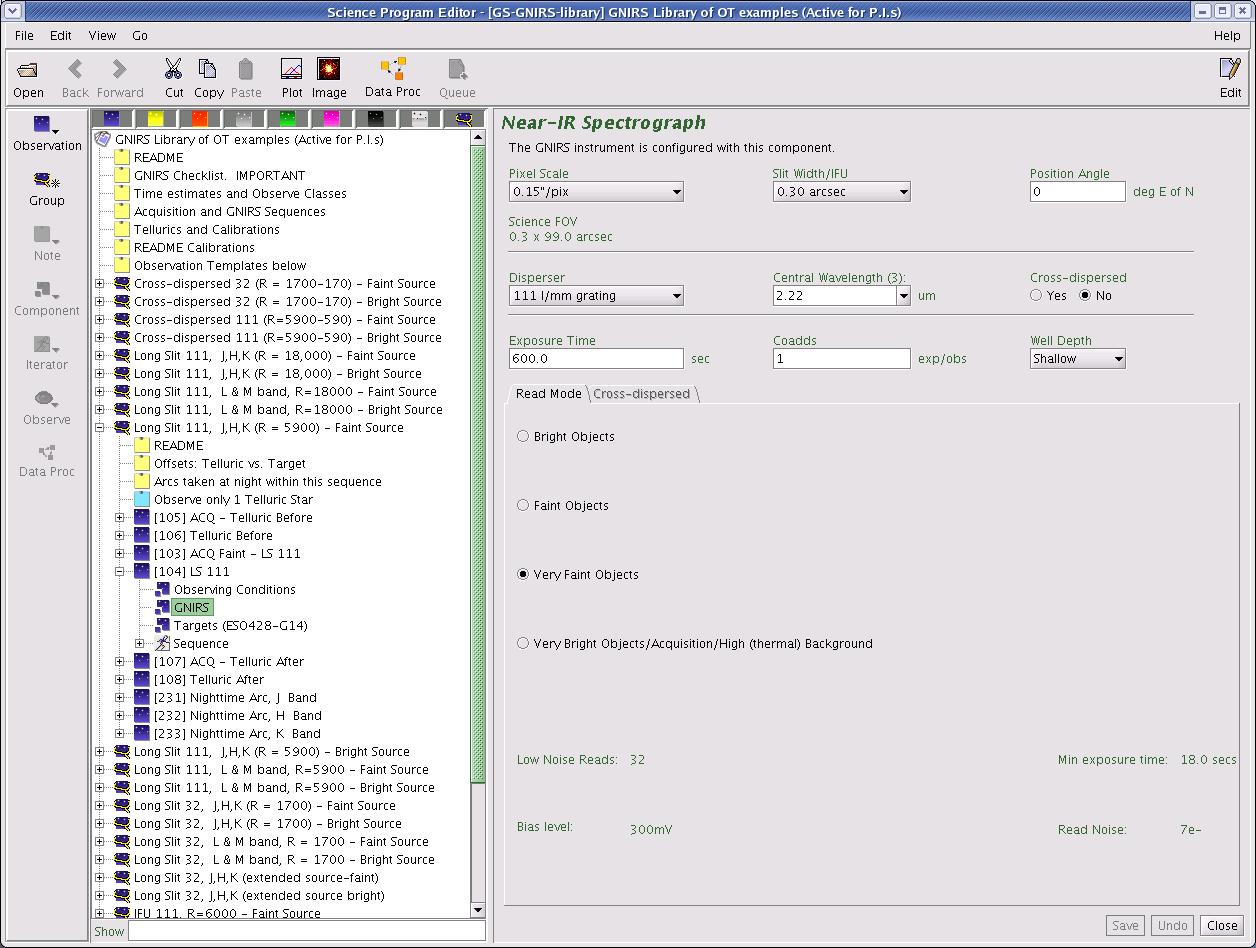Click the Undo button
This screenshot has height=948, width=1256.
tap(1172, 926)
